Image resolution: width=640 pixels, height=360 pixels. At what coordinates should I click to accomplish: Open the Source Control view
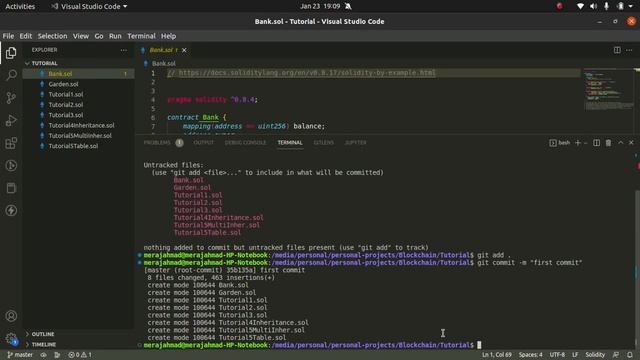click(x=11, y=98)
